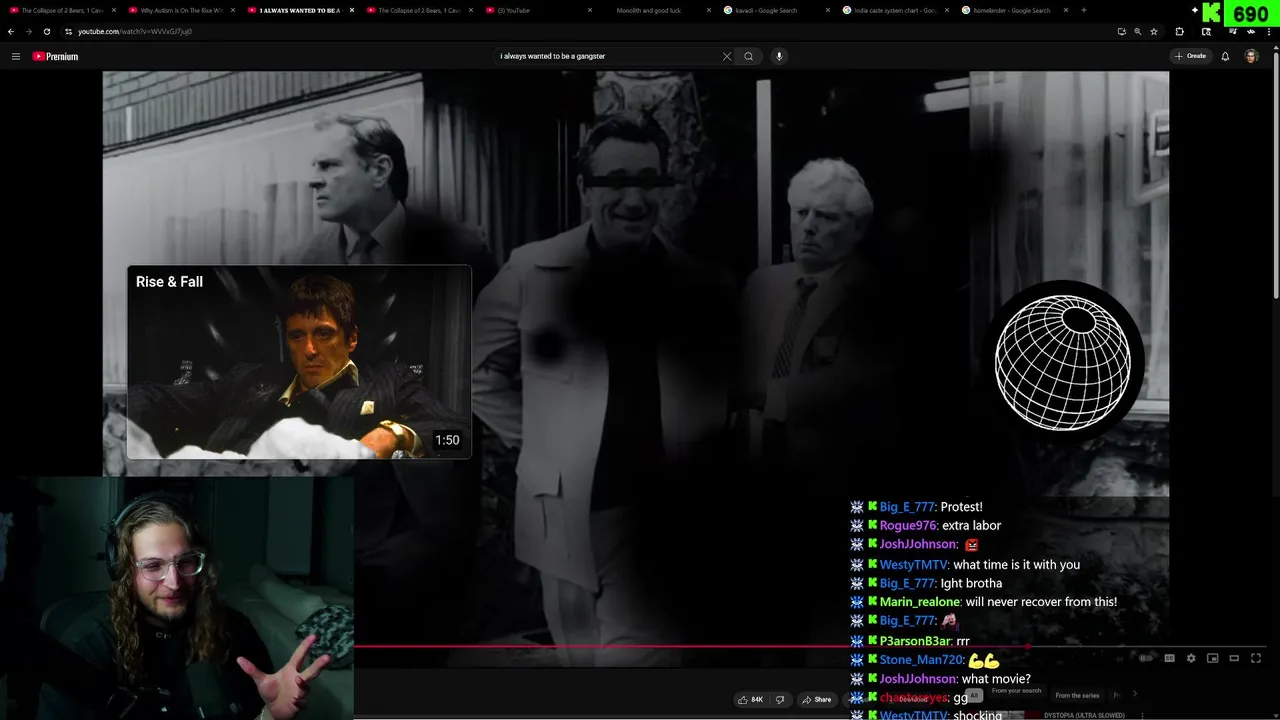Enter full screen video mode

click(x=1256, y=658)
